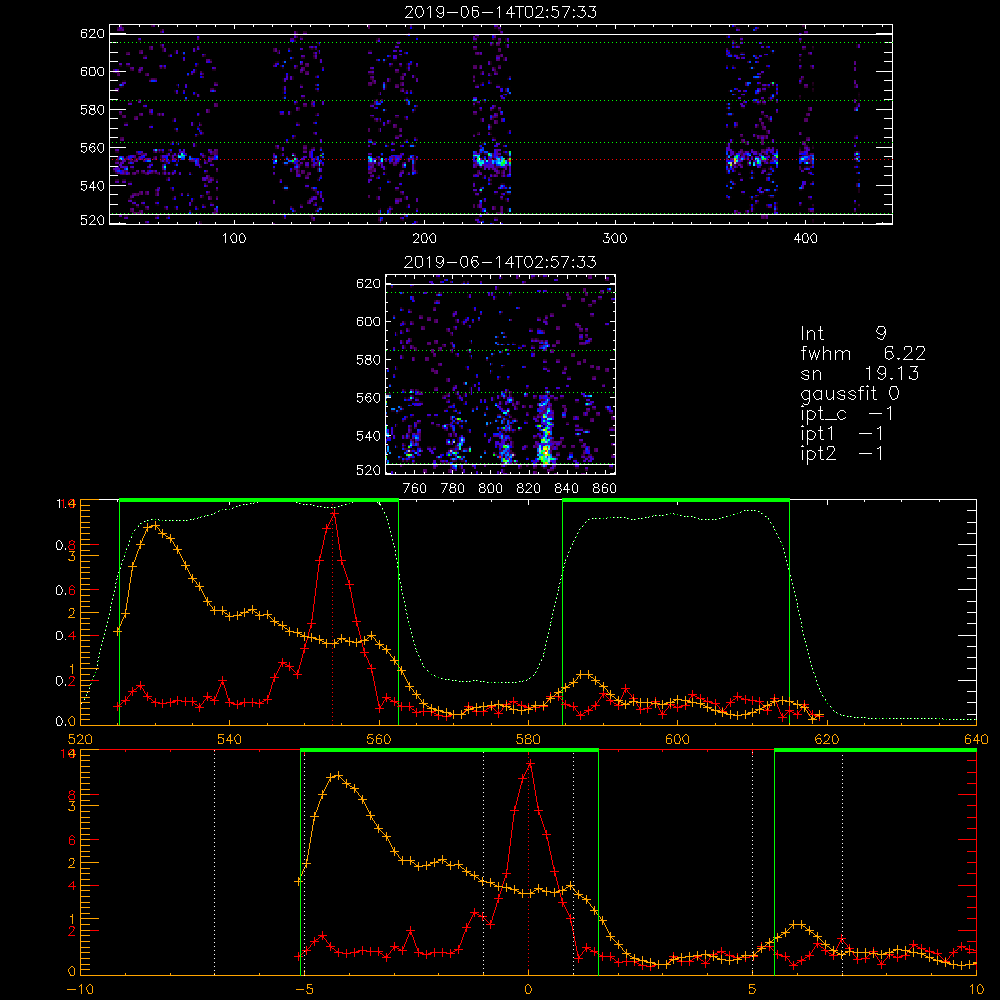This screenshot has width=1000, height=1000.
Task: Click the '640' x-axis label of the wavelength profile plot
Action: coord(976,739)
